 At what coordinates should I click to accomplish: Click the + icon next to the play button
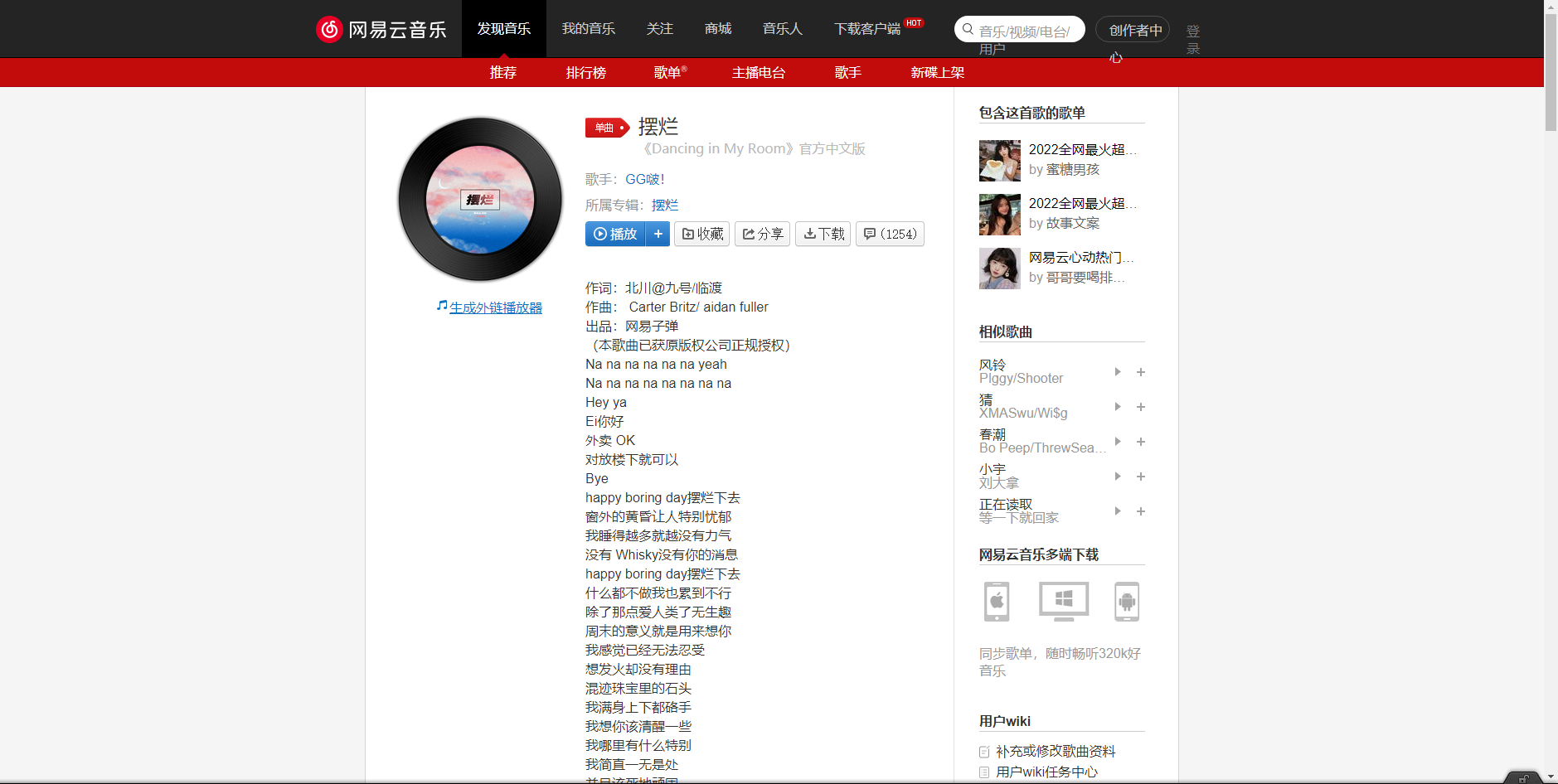(x=658, y=234)
